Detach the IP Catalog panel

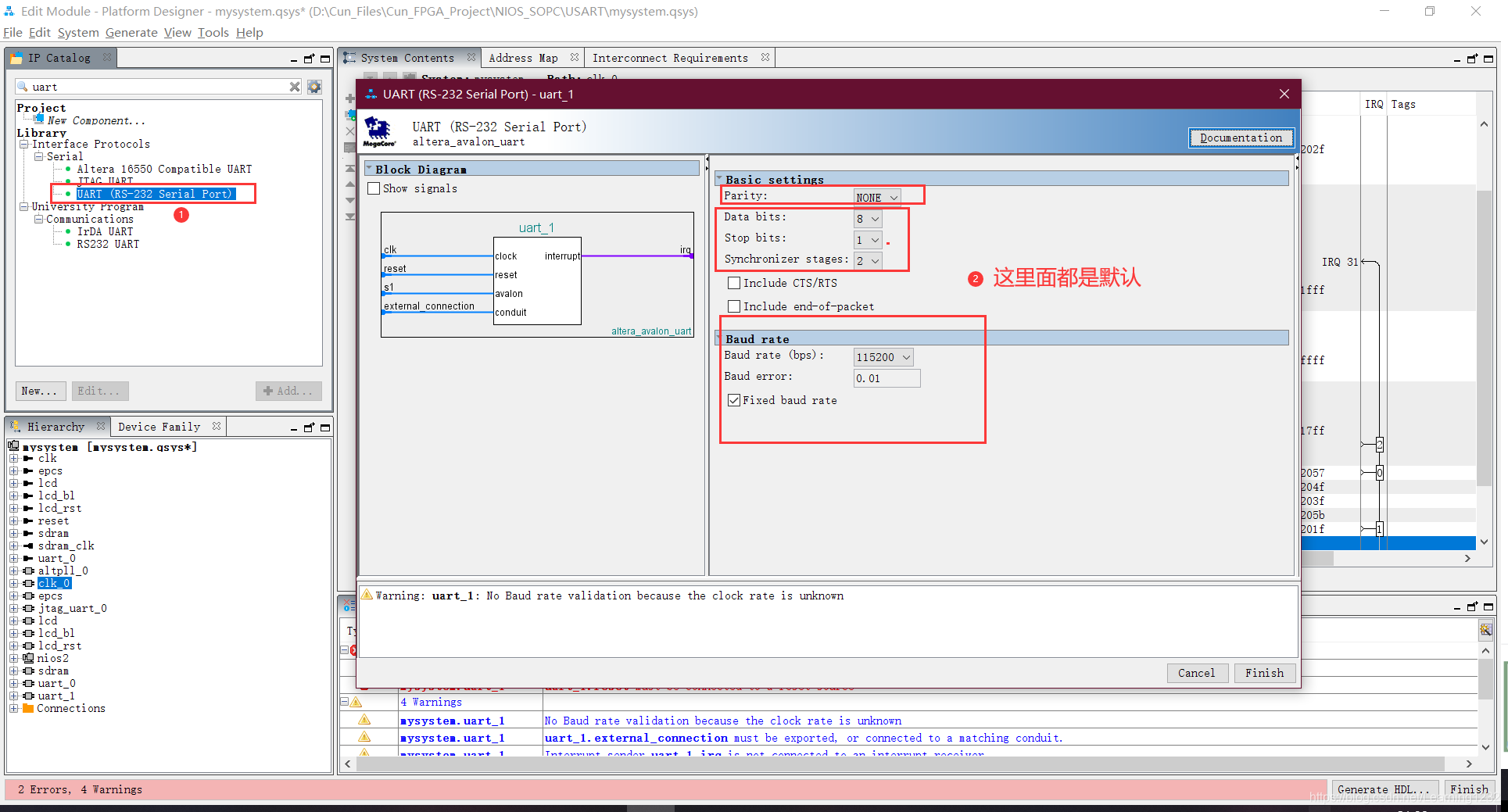310,59
